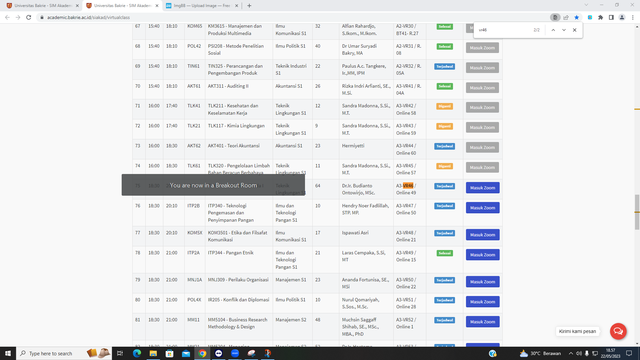Click the Windows taskbar search box
The height and width of the screenshot is (360, 640).
coord(64,353)
